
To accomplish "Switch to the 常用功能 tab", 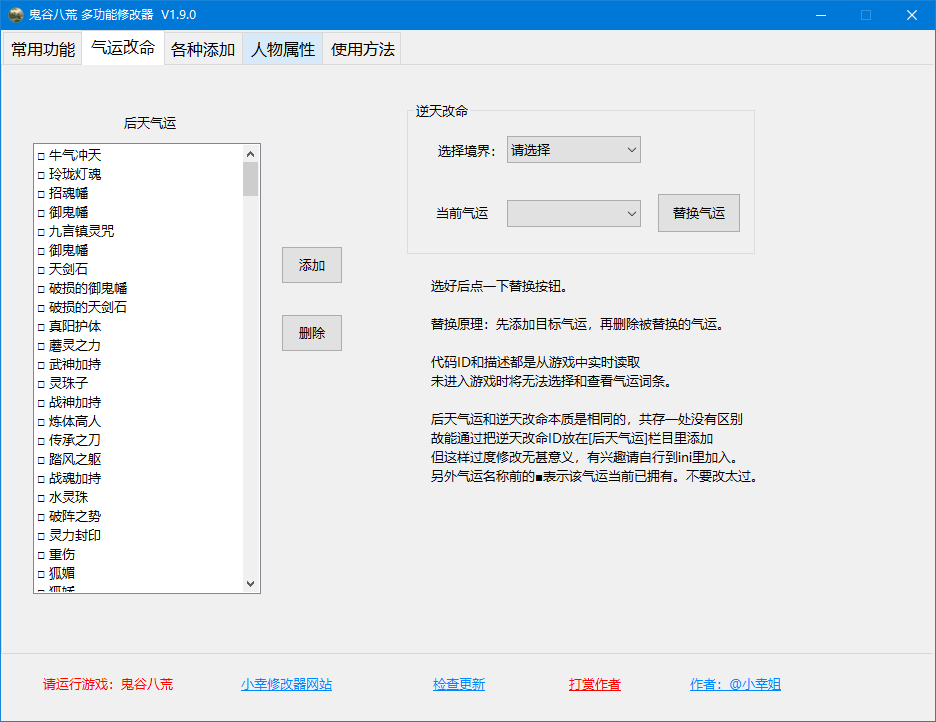I will [x=42, y=49].
